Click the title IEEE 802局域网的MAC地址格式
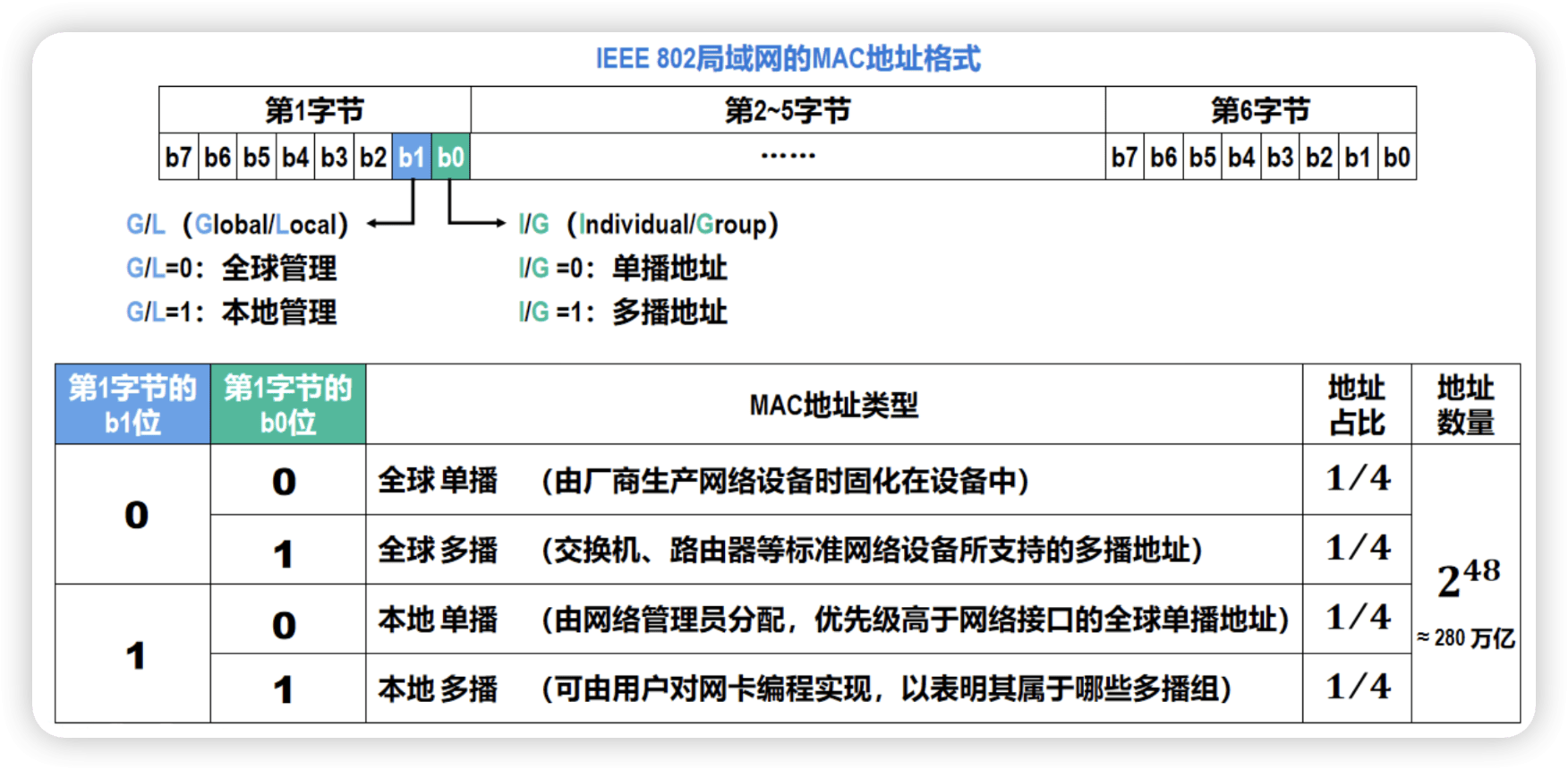The height and width of the screenshot is (770, 1568). [788, 59]
